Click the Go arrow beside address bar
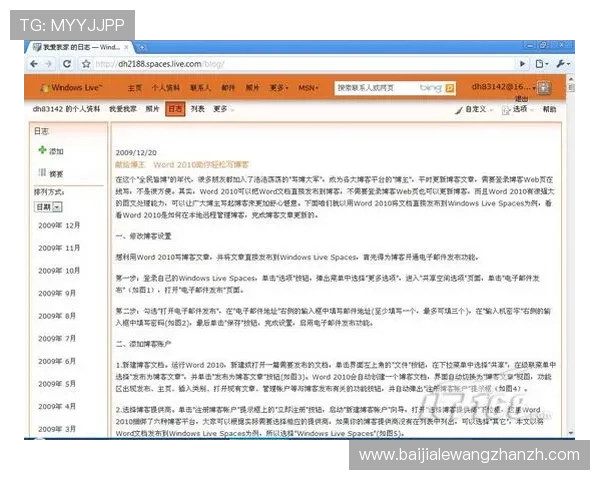The image size is (600, 480). tap(522, 64)
